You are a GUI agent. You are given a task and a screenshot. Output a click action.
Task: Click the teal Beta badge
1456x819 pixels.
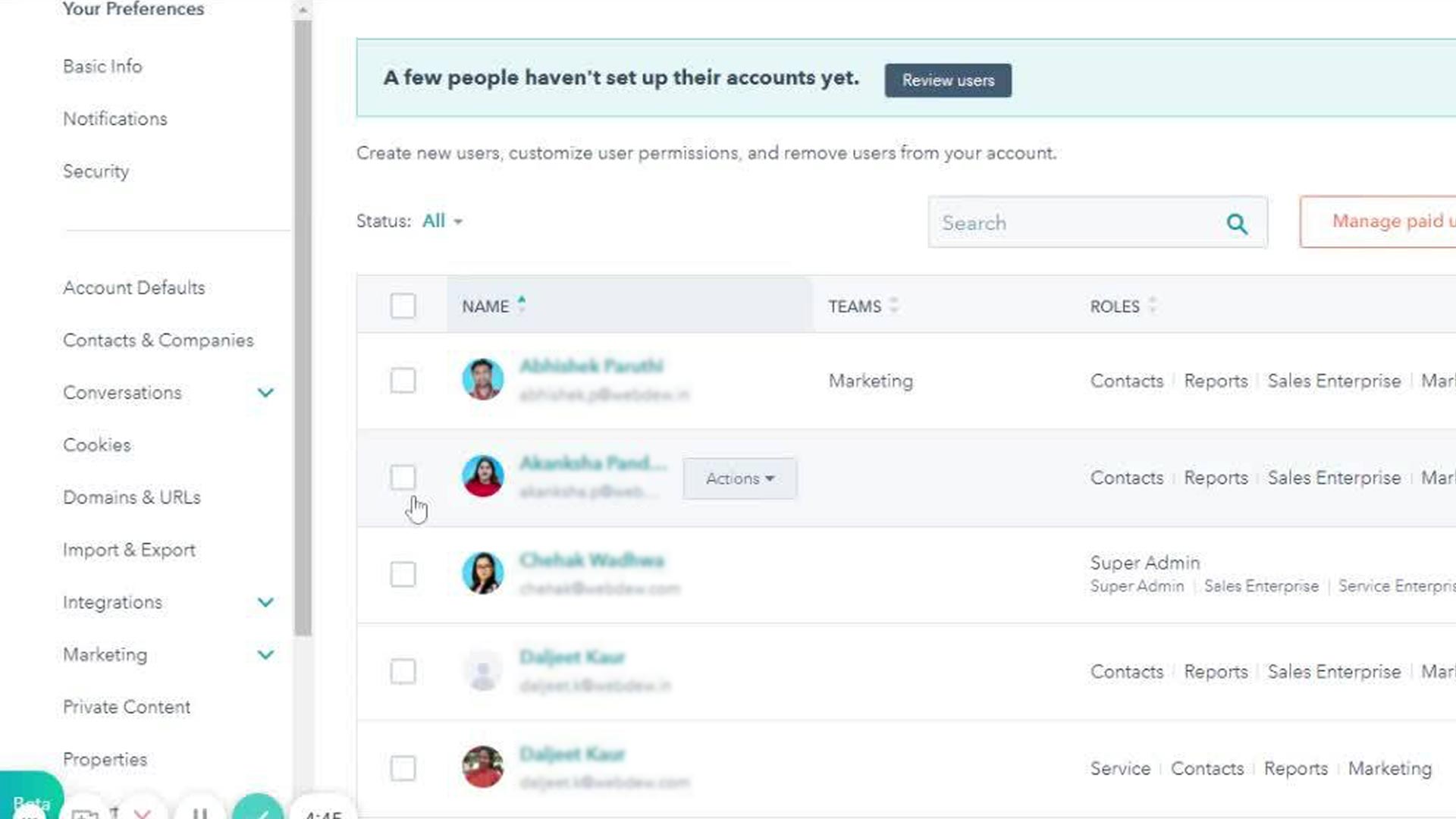tap(32, 802)
